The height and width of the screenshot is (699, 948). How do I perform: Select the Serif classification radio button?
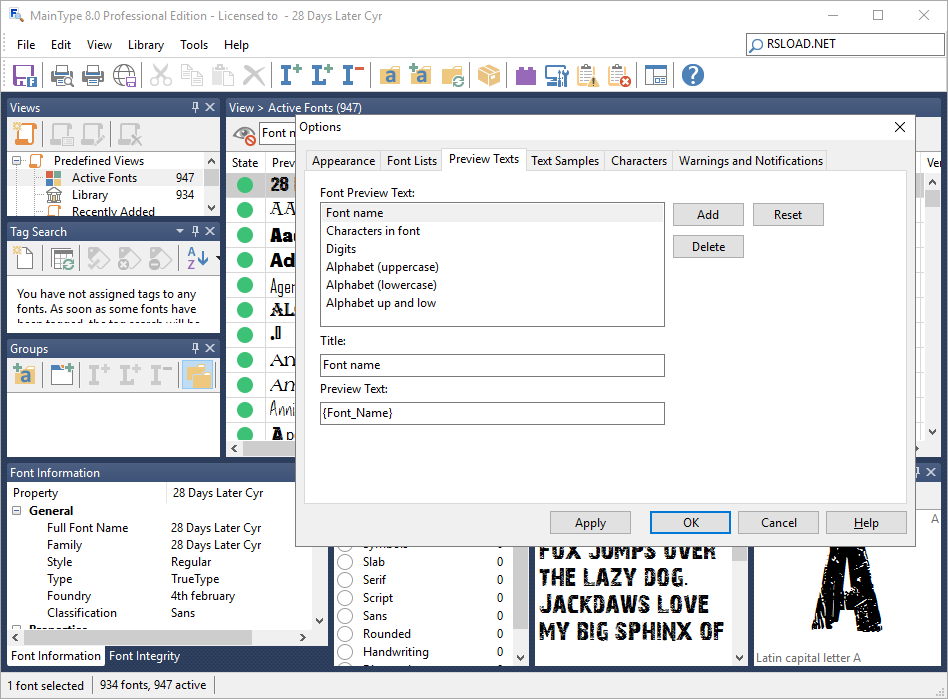[345, 580]
